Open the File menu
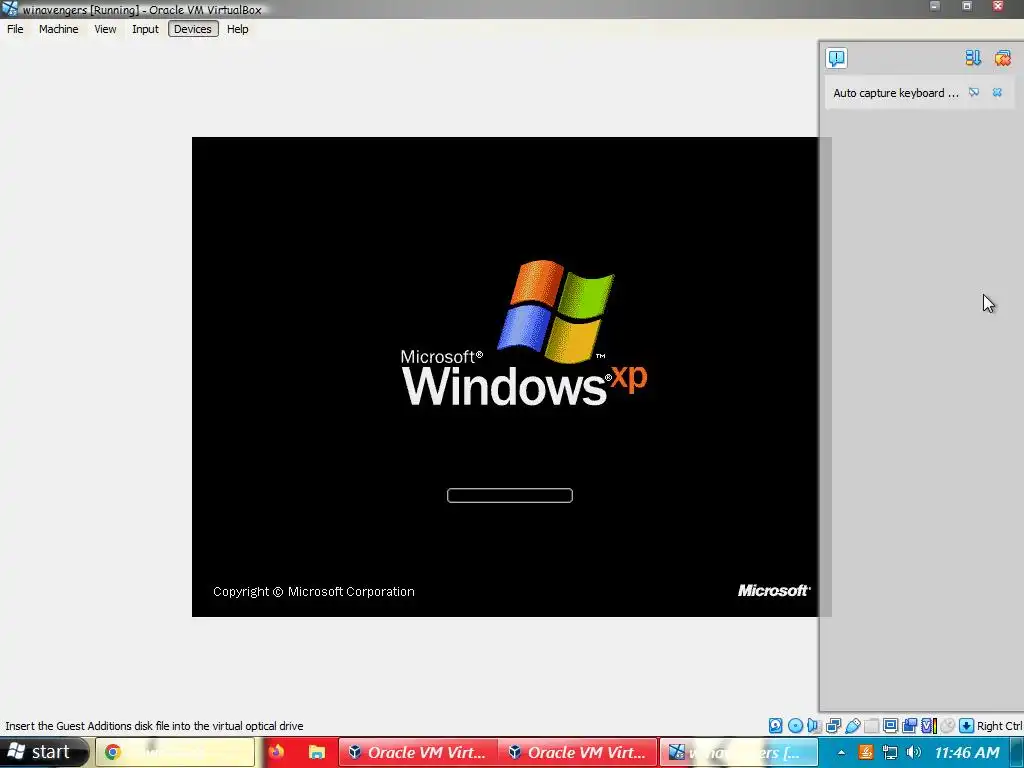This screenshot has width=1024, height=768. [x=15, y=29]
